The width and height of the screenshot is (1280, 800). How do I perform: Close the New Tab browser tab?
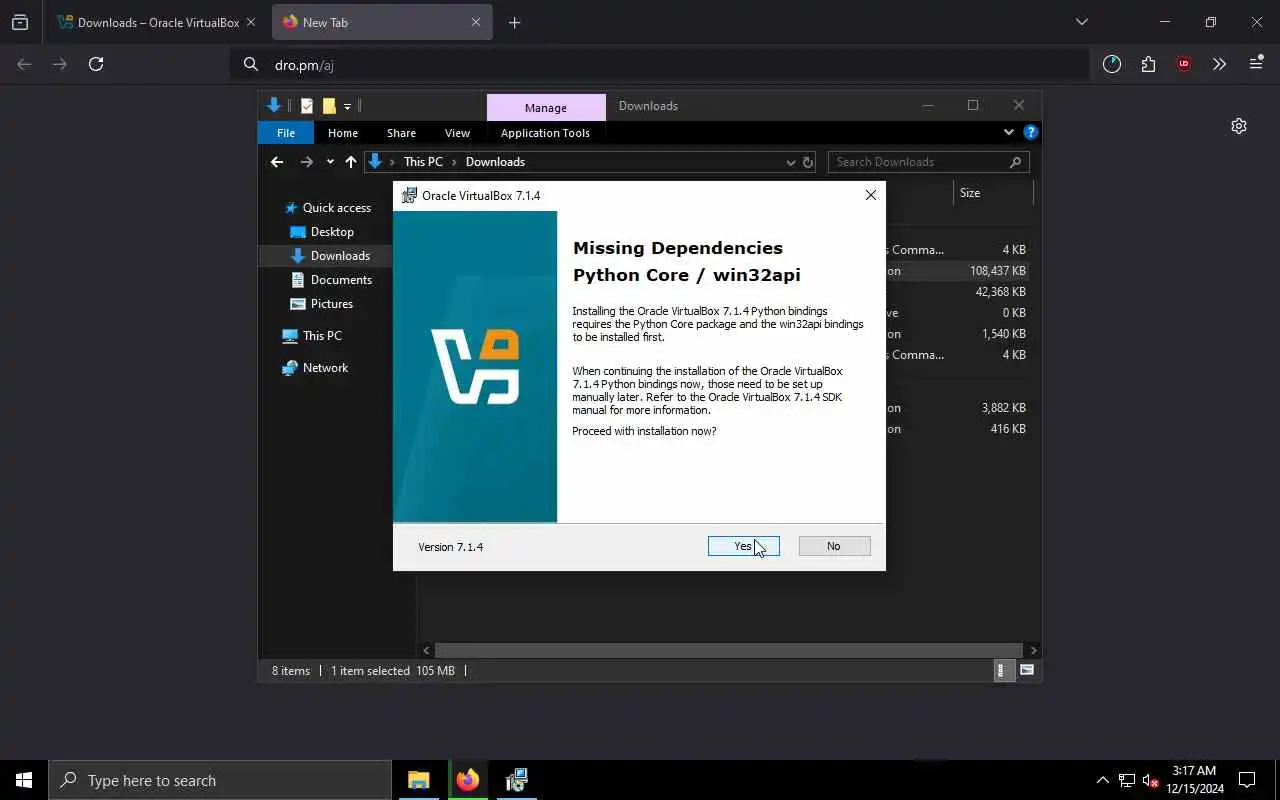pos(476,22)
